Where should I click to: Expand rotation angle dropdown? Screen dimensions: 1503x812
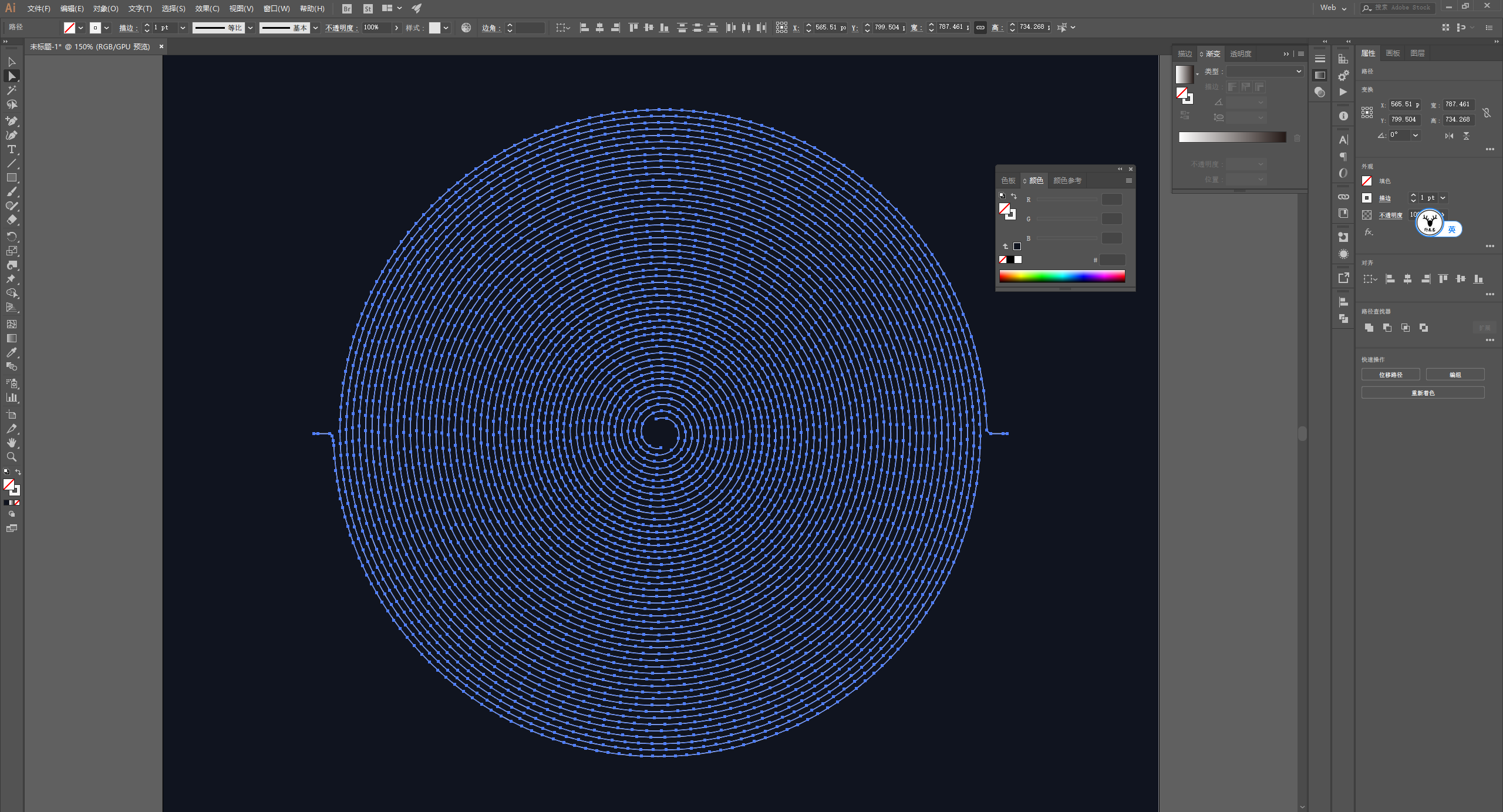coord(1416,135)
